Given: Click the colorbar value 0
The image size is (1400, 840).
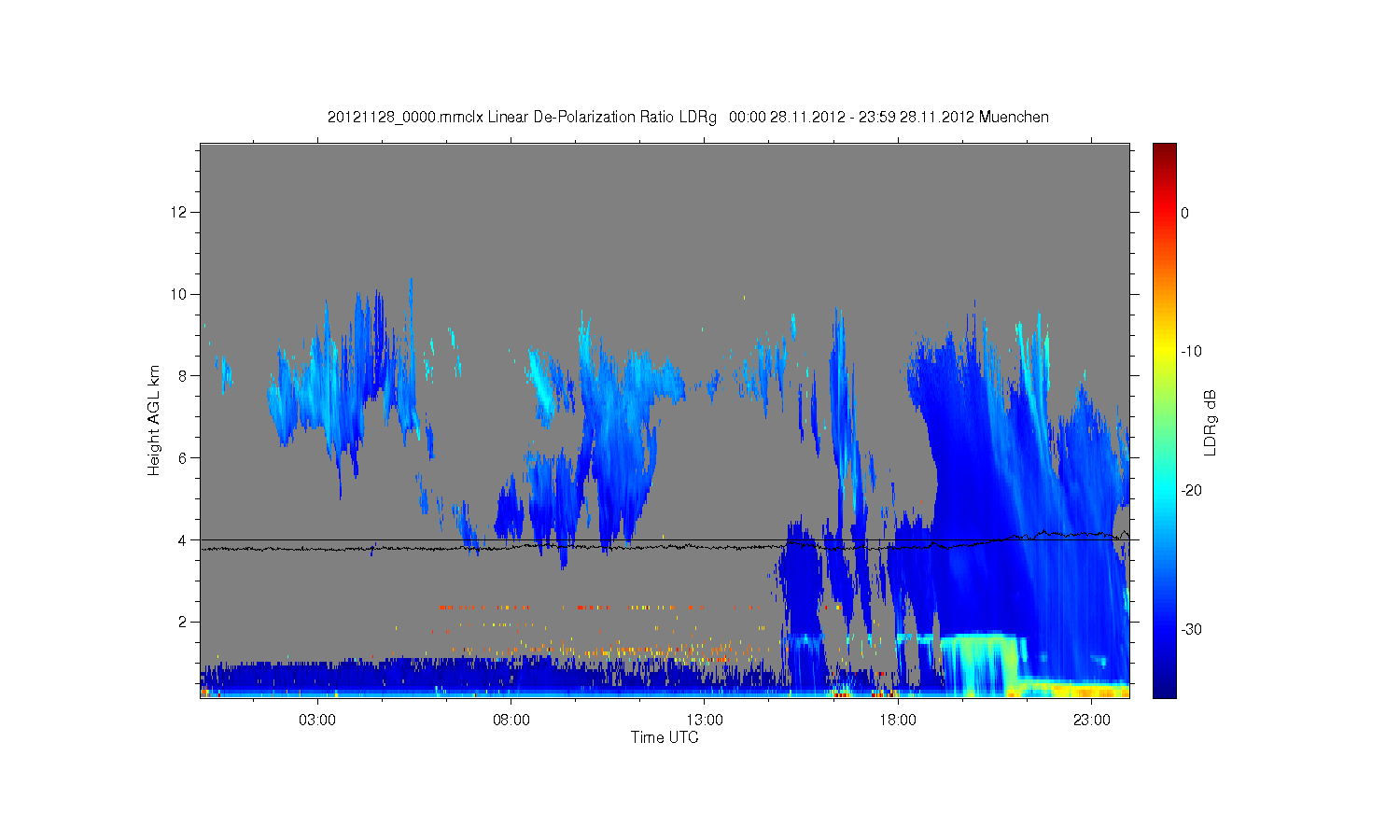Looking at the screenshot, I should tap(1184, 213).
